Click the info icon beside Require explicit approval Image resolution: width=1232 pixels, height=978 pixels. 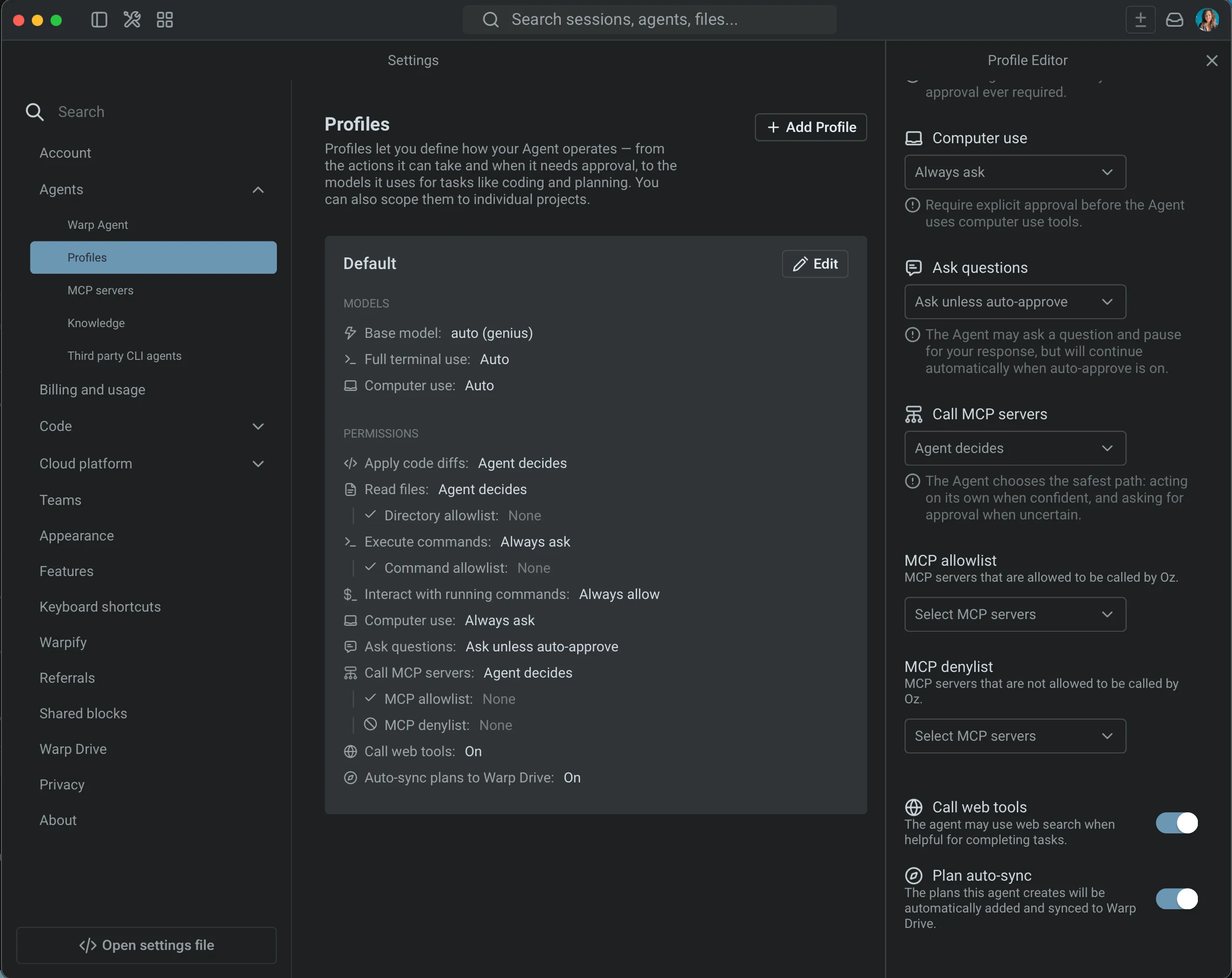[913, 204]
